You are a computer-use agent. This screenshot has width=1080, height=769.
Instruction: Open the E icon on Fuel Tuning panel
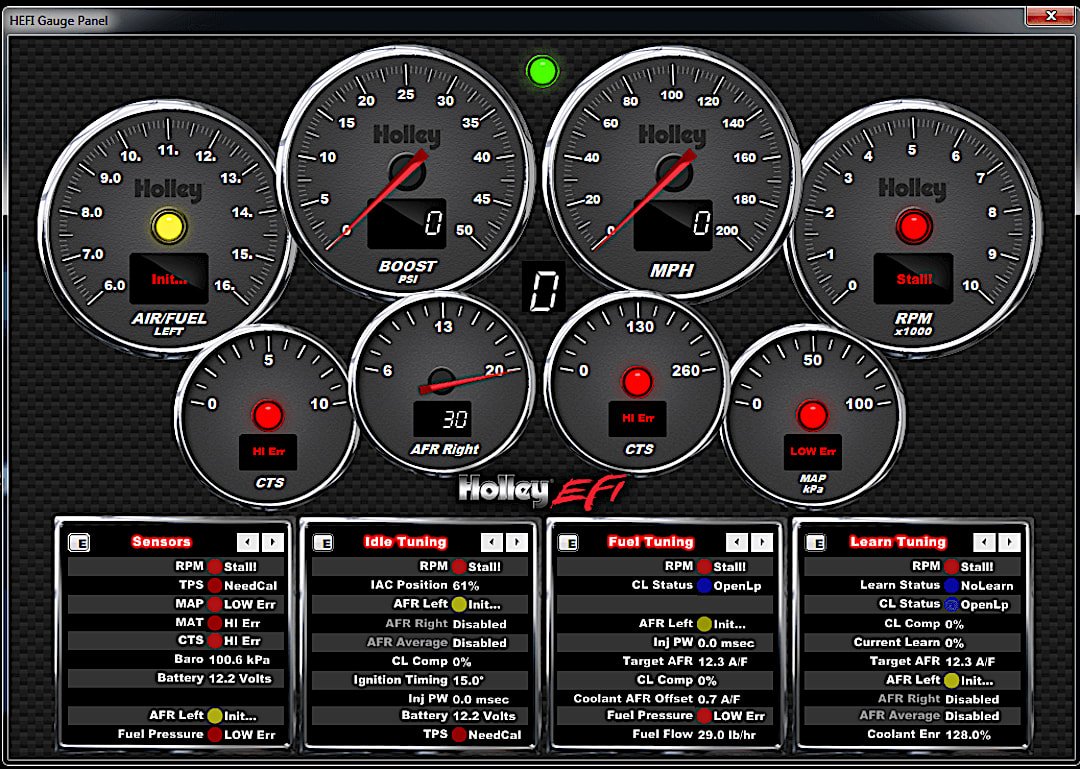(x=568, y=543)
